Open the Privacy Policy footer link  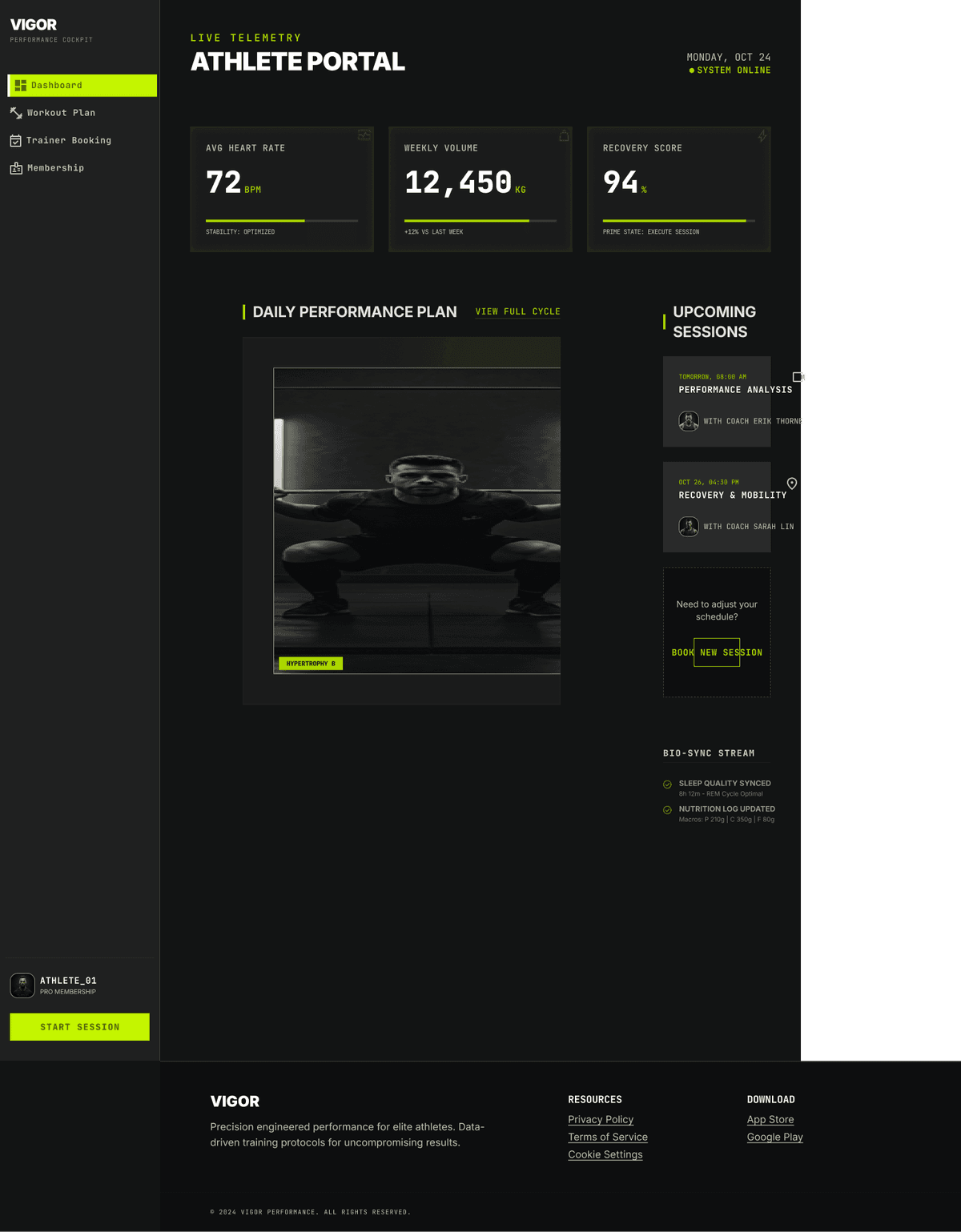pos(601,1120)
